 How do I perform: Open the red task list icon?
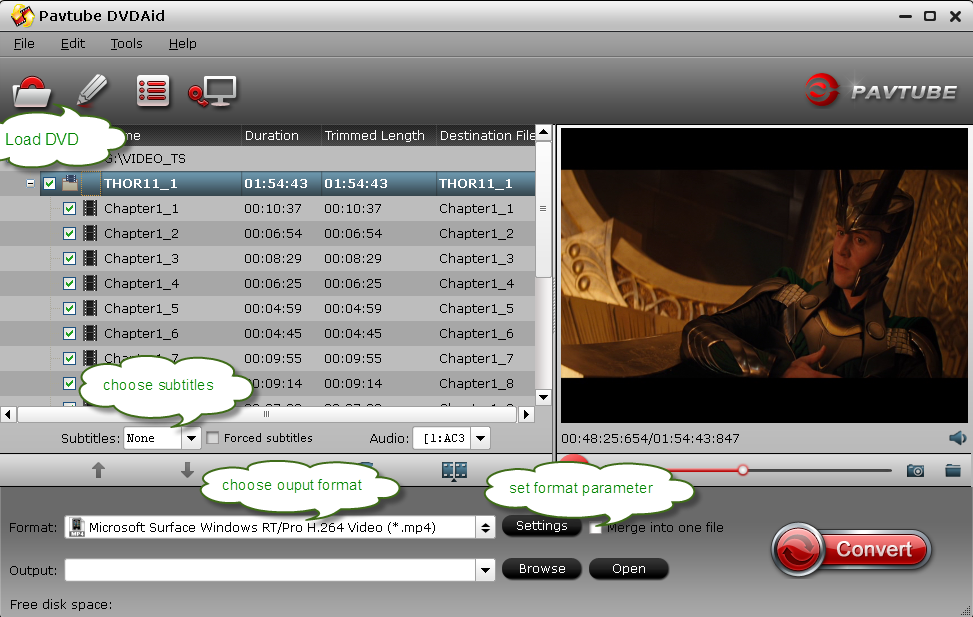point(153,91)
